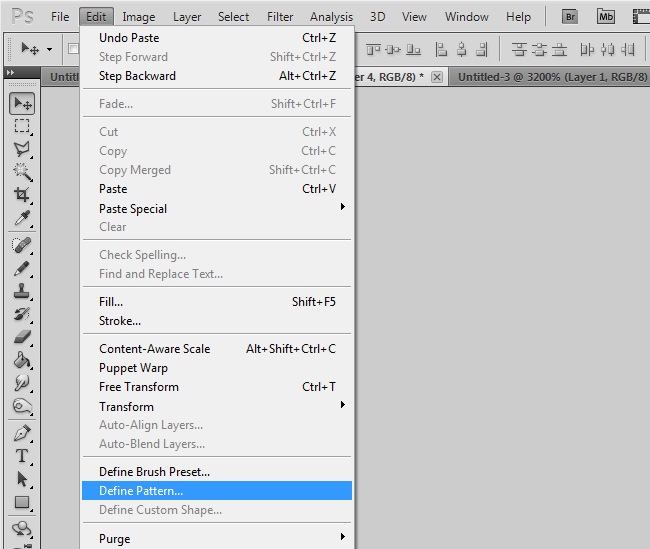The width and height of the screenshot is (650, 549).
Task: Choose the Horizontal Type tool
Action: pyautogui.click(x=22, y=456)
